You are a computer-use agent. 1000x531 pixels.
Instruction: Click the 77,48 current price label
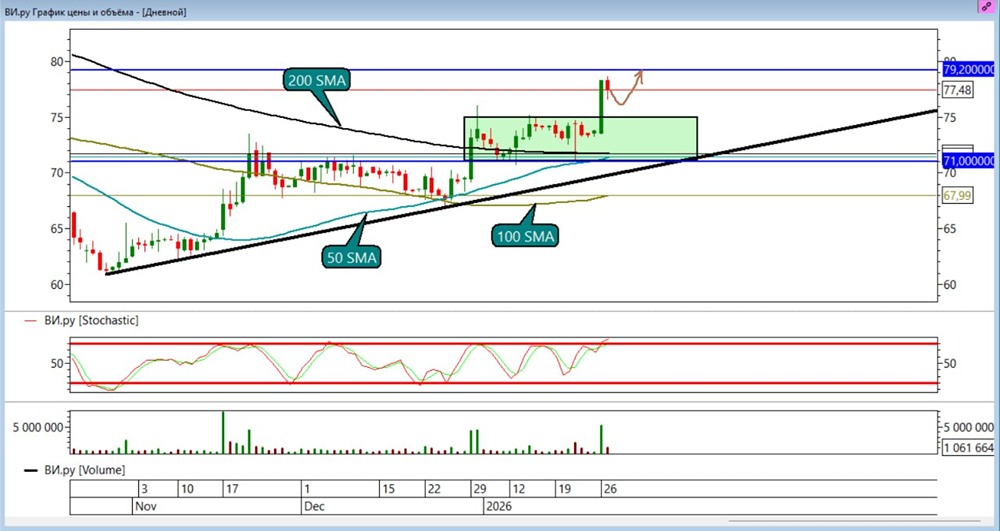[x=957, y=91]
